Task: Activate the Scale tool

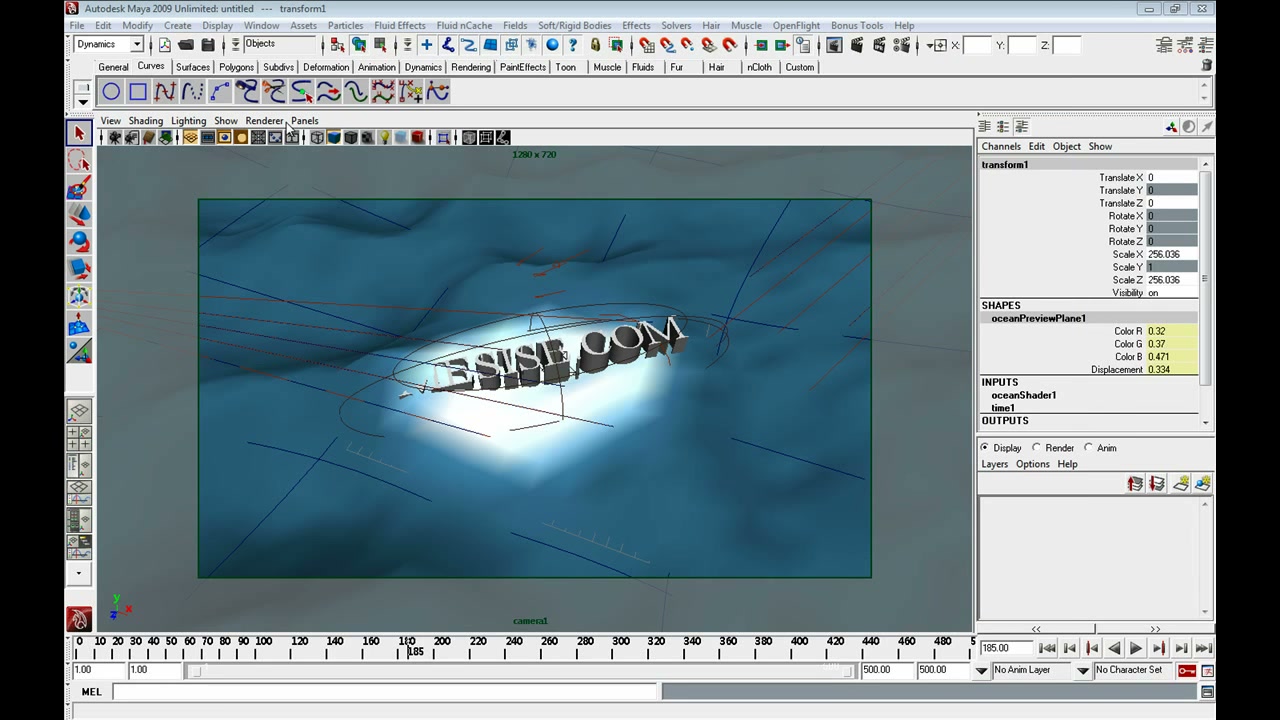Action: 79,269
